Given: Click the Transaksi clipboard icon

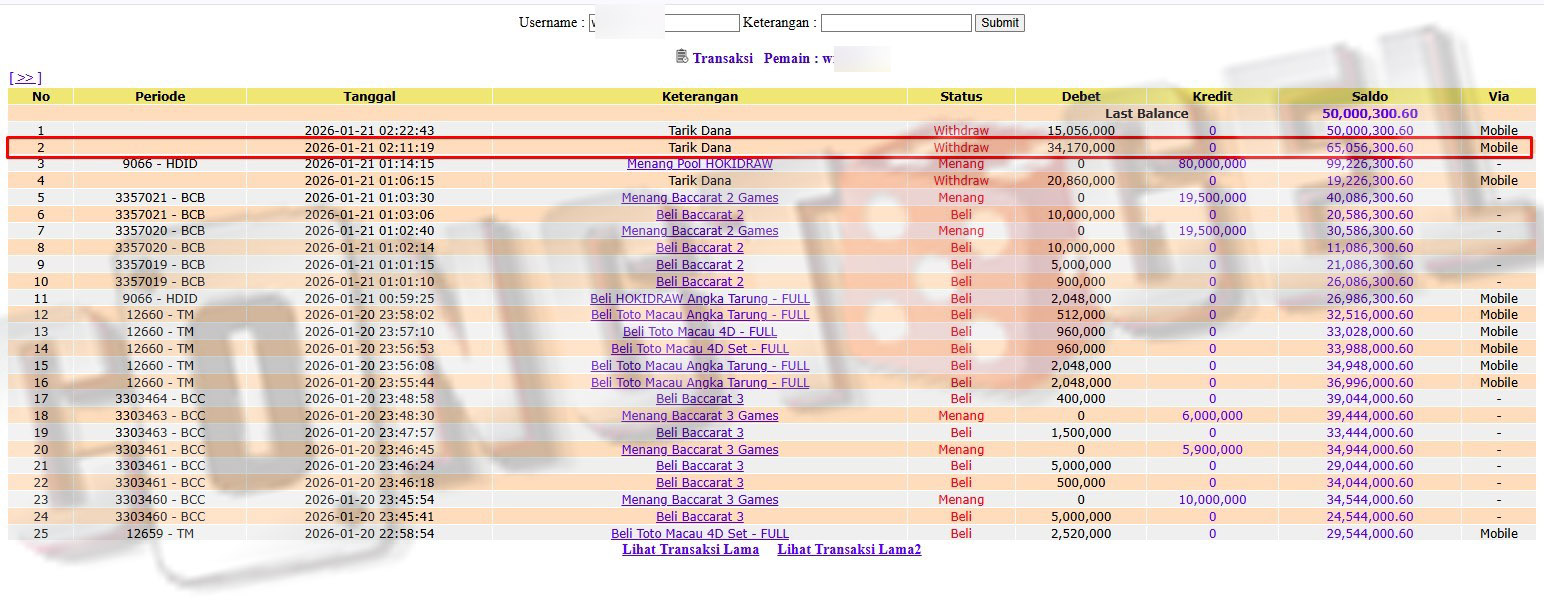Looking at the screenshot, I should tap(682, 57).
